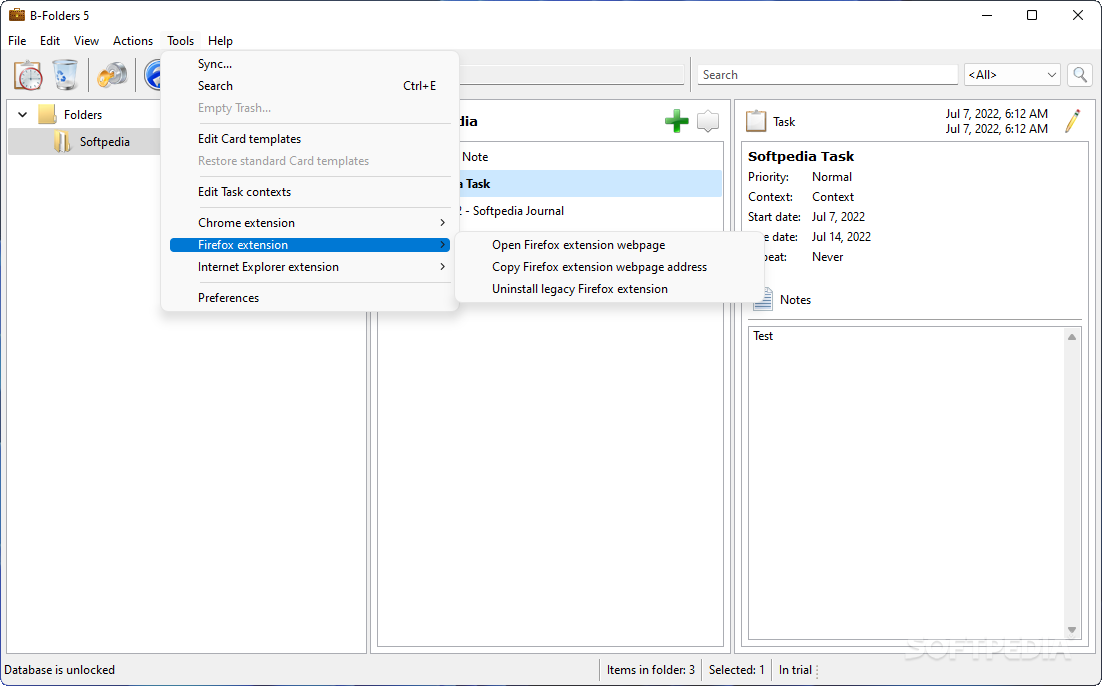
Task: Open the Edit menu
Action: pos(49,41)
